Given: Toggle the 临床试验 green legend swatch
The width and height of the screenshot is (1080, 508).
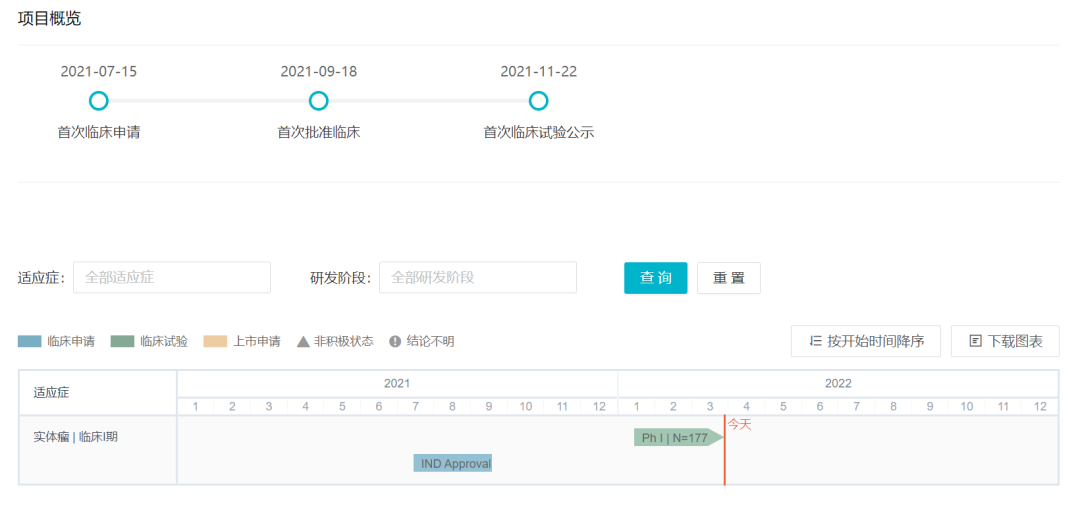Looking at the screenshot, I should tap(122, 341).
